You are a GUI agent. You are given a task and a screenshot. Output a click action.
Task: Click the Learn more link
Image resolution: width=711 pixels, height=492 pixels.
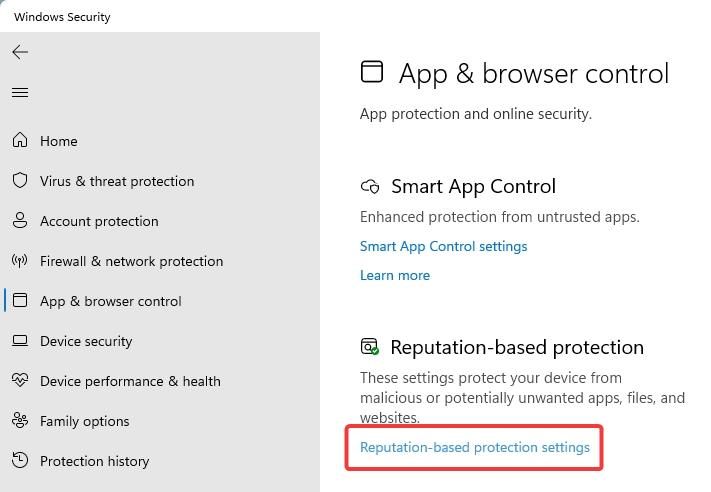click(x=395, y=275)
